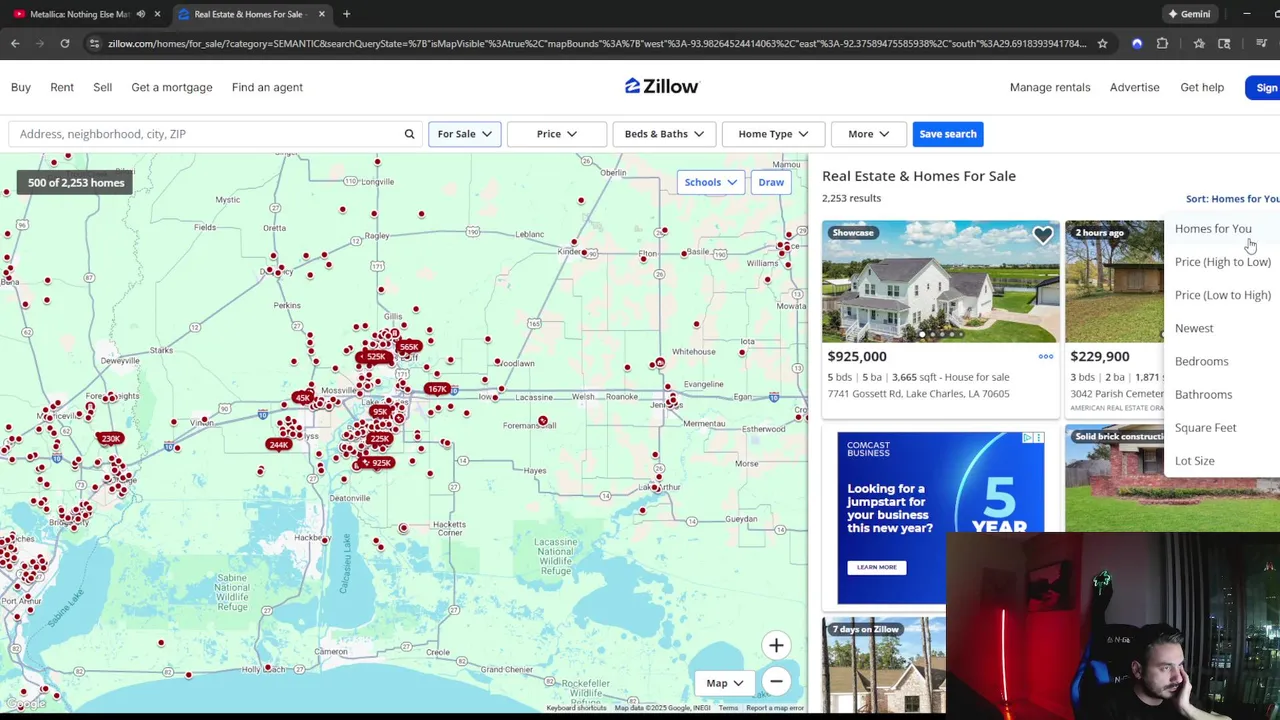Click the blue extension icon in toolbar
This screenshot has height=720, width=1280.
(x=1137, y=43)
